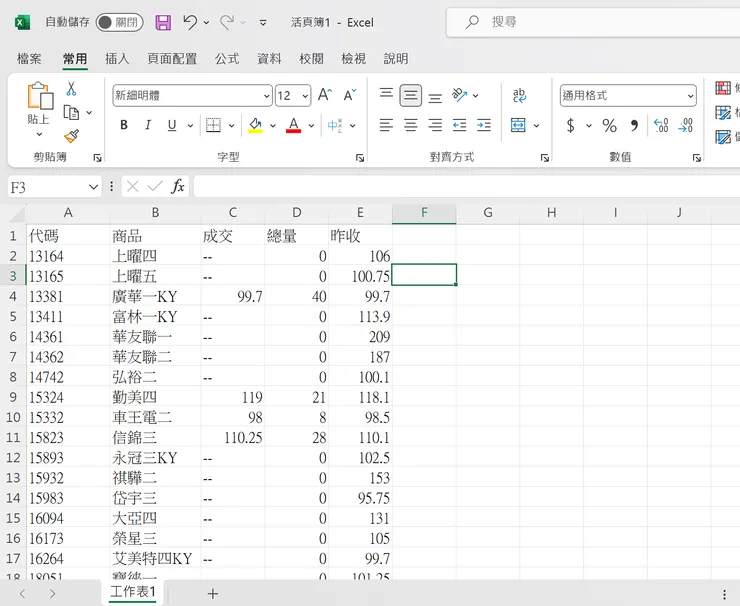
Task: Click the comma style icon
Action: tap(634, 126)
